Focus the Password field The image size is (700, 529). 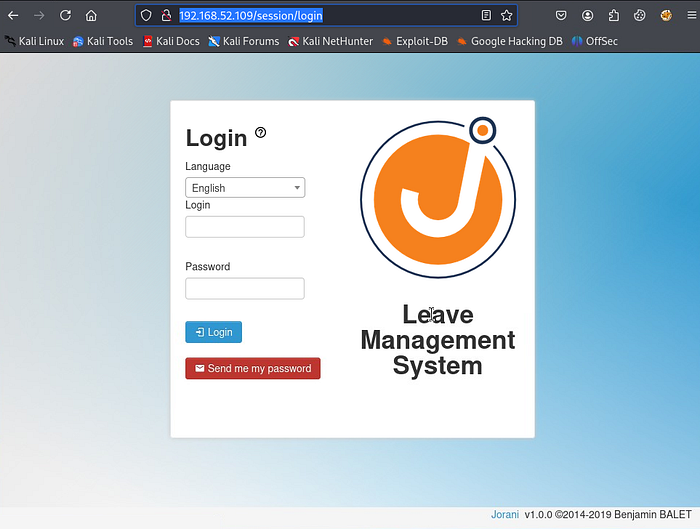pyautogui.click(x=245, y=288)
